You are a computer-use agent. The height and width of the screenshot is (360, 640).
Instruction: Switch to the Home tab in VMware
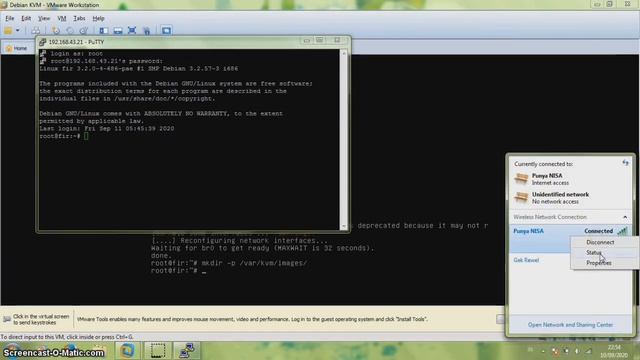pyautogui.click(x=16, y=48)
